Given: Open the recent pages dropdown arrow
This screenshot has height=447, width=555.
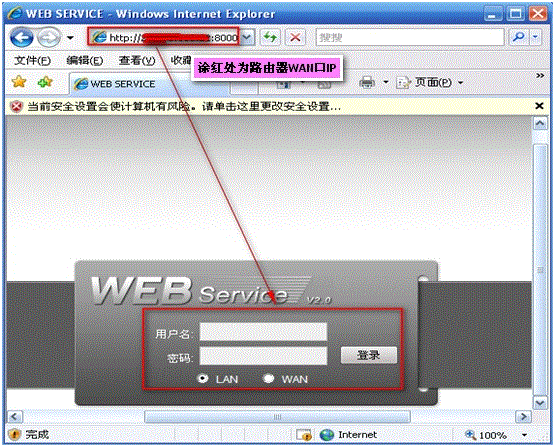Looking at the screenshot, I should pyautogui.click(x=70, y=38).
